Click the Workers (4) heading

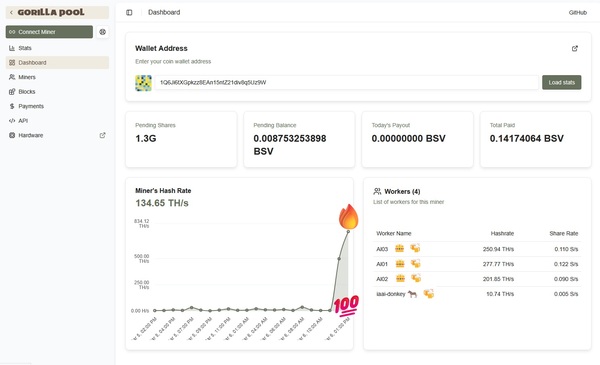point(402,191)
